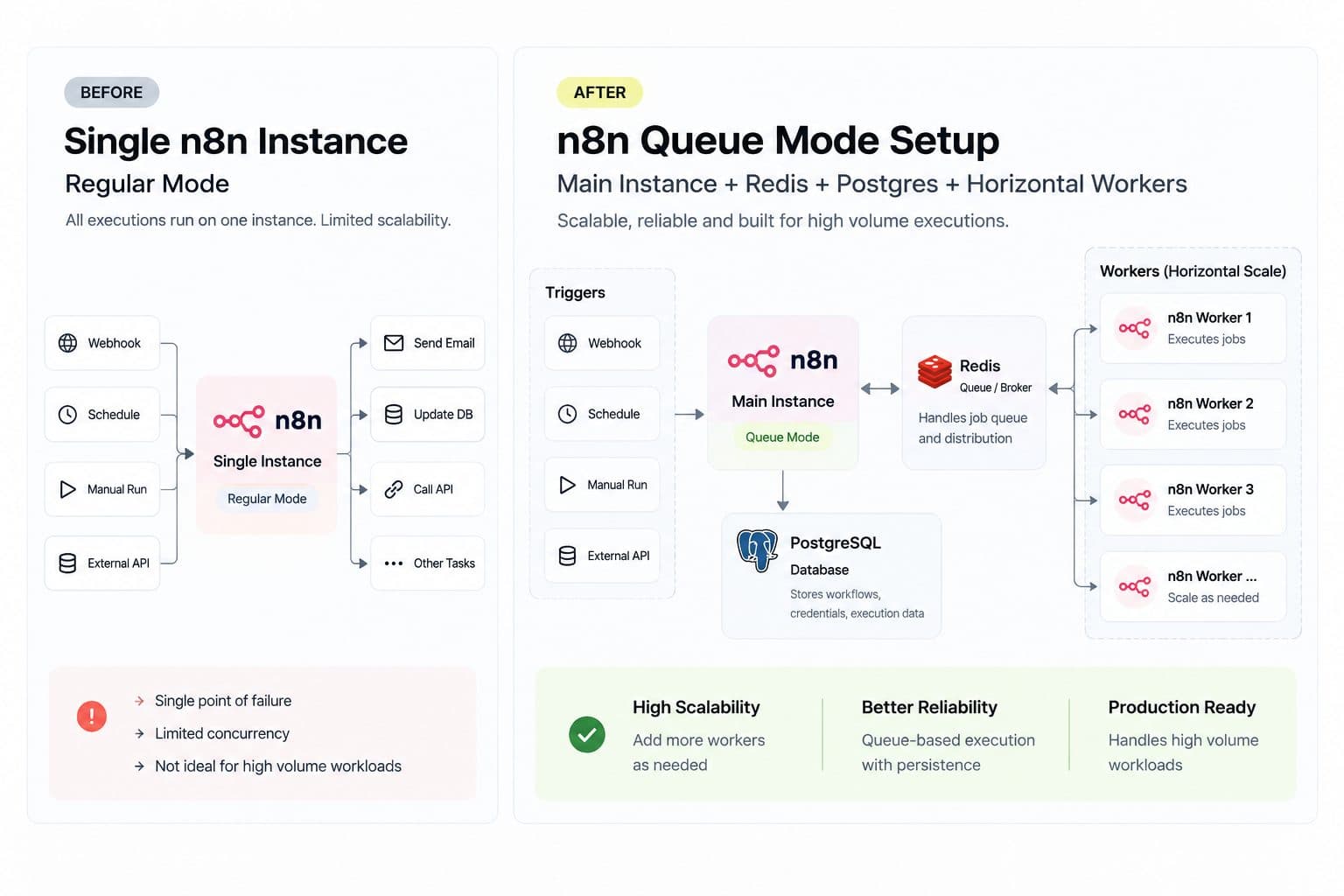
Task: Click the red Redis logo icon
Action: click(x=934, y=372)
